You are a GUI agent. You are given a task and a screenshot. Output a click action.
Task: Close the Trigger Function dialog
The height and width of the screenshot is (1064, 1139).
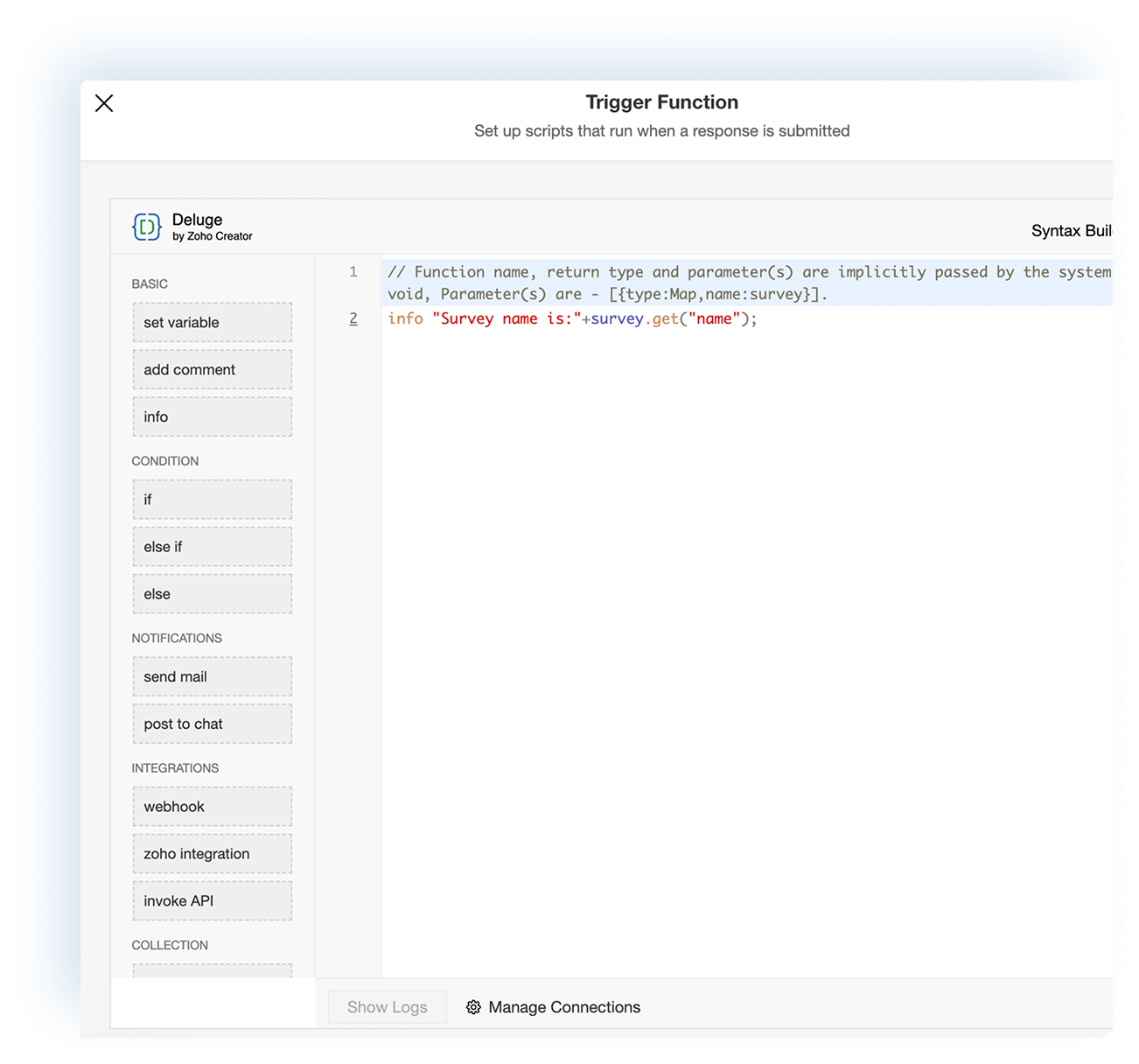coord(104,102)
